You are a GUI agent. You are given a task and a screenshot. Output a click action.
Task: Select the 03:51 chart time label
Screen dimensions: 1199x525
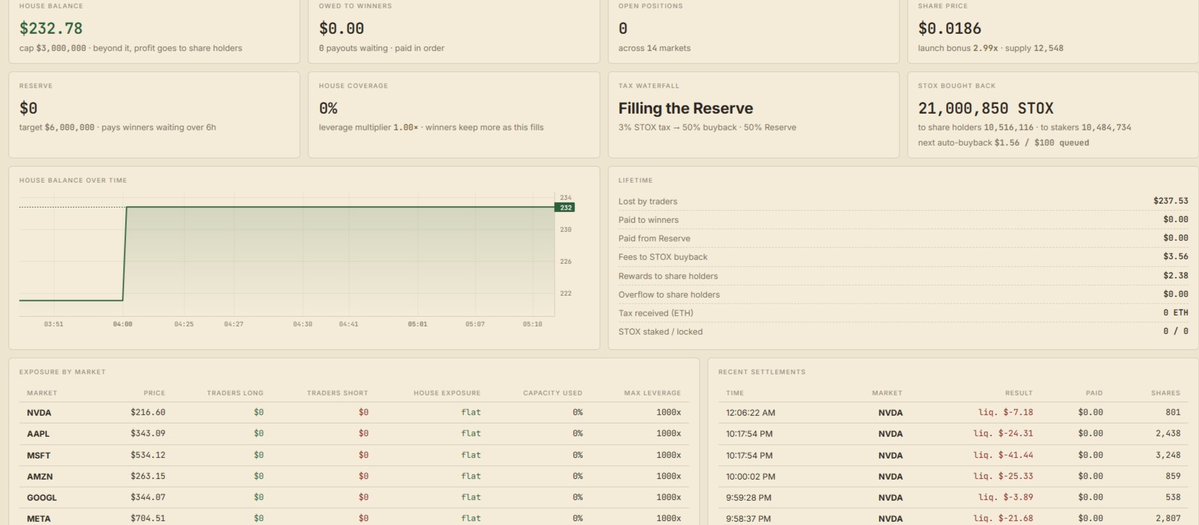pyautogui.click(x=54, y=324)
